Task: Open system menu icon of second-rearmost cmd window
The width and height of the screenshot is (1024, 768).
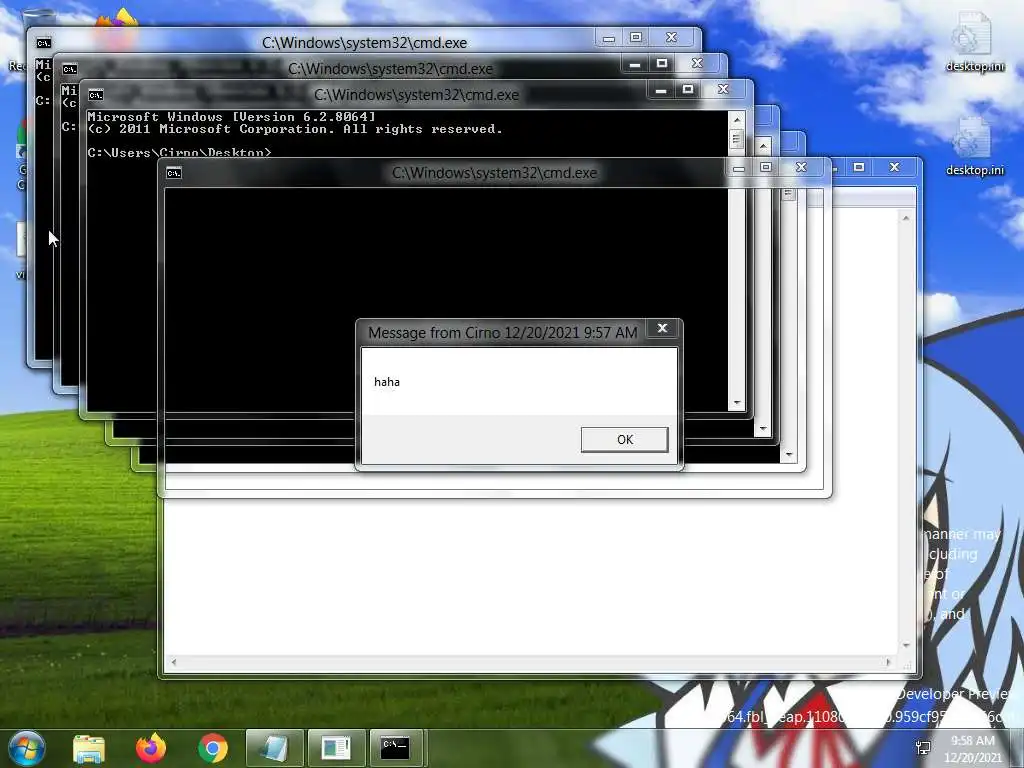Action: coord(70,69)
